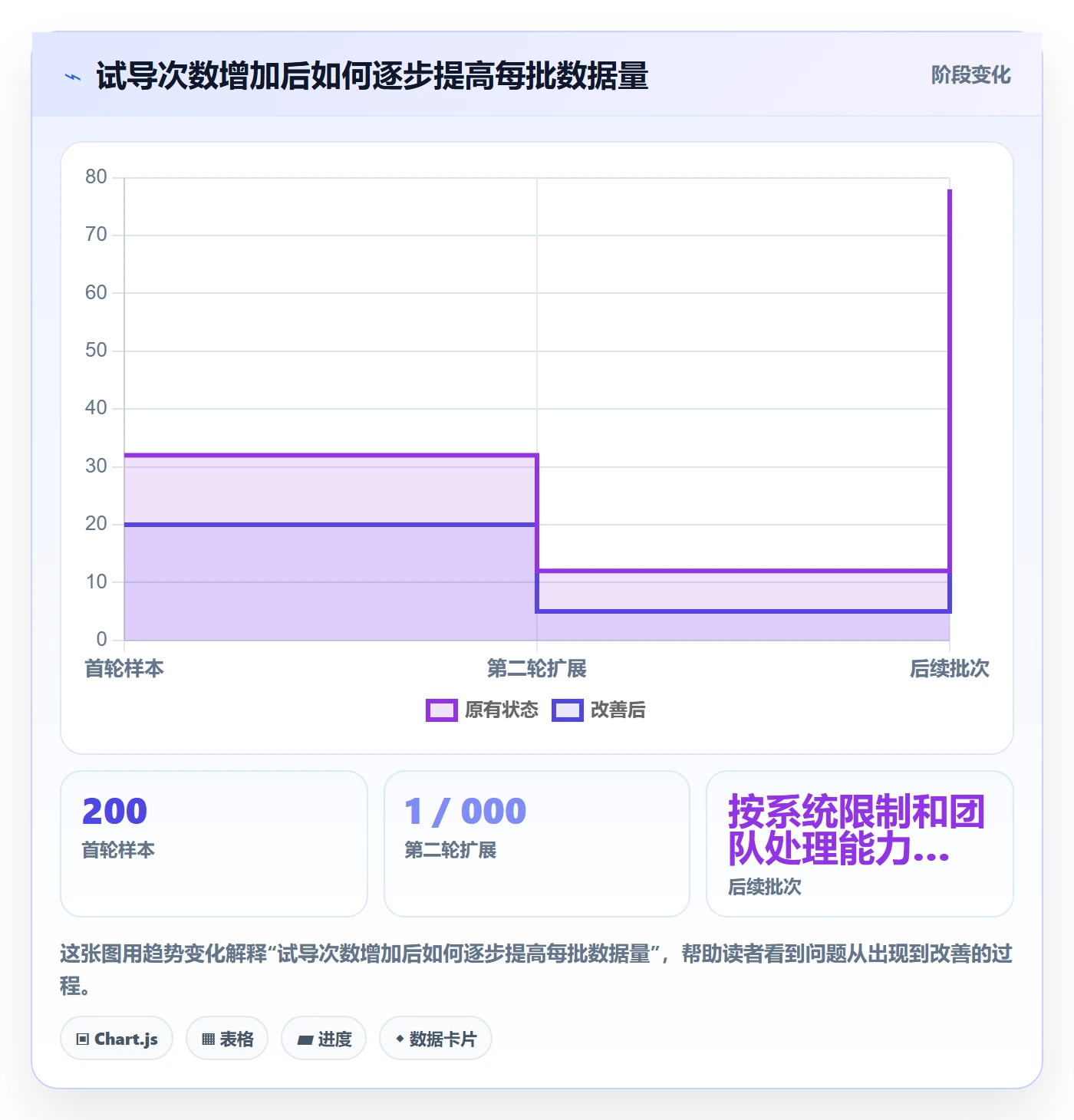Click the description paragraph starting 这张图用趋势变化解释
The width and height of the screenshot is (1074, 1120).
pyautogui.click(x=536, y=970)
